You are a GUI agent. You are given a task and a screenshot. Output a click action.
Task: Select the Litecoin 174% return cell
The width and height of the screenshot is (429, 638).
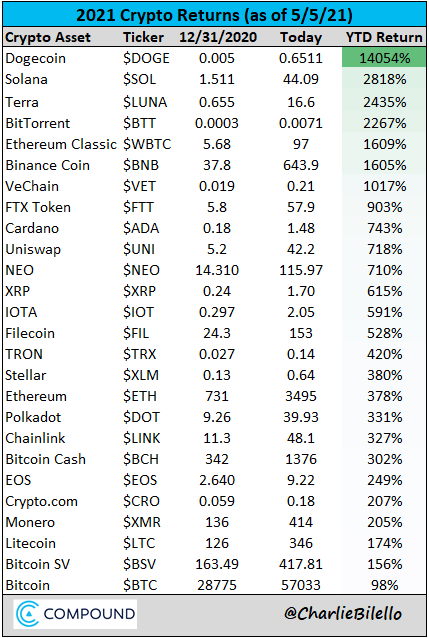pyautogui.click(x=385, y=543)
